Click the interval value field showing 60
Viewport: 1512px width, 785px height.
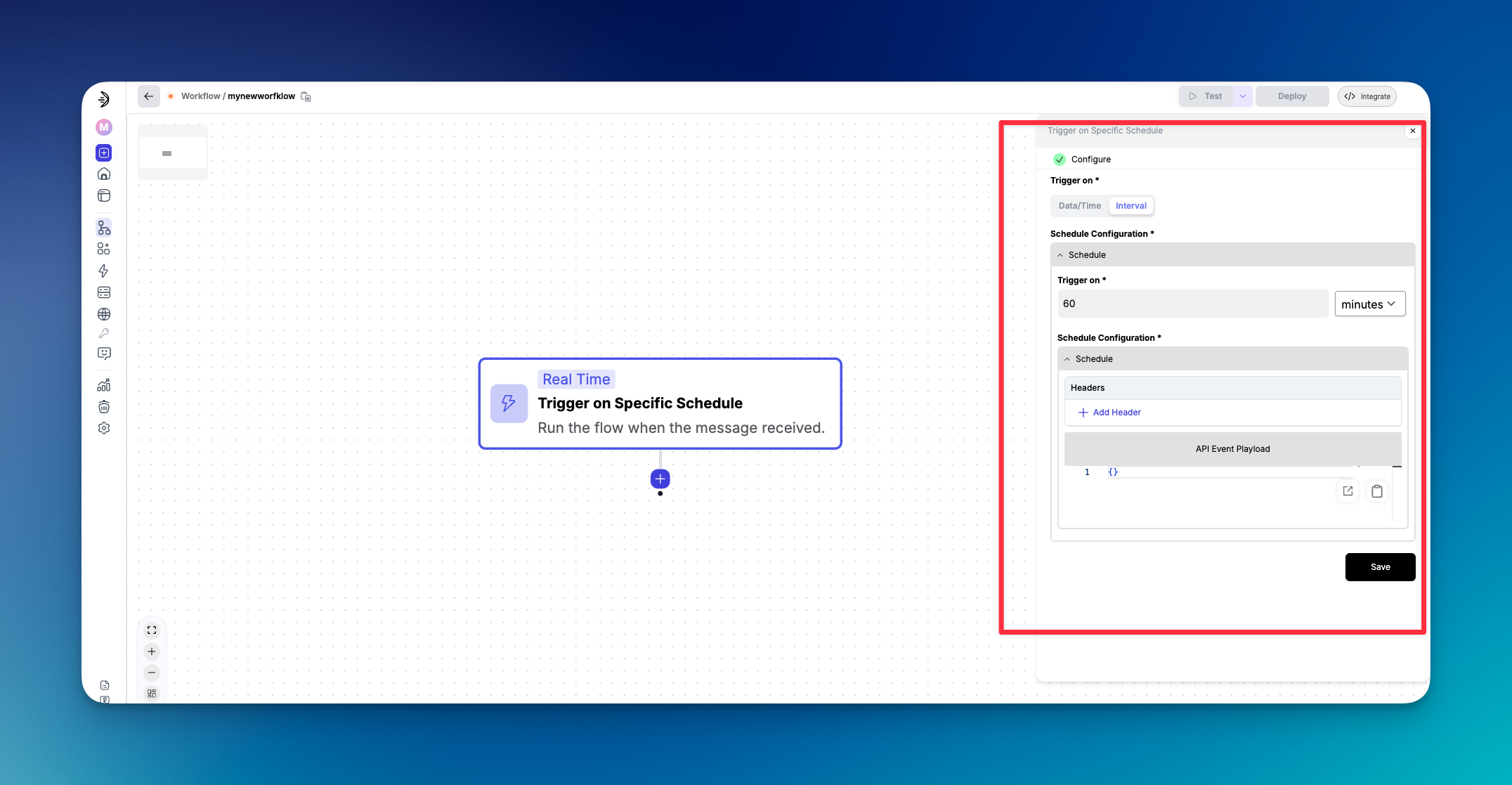tap(1192, 304)
